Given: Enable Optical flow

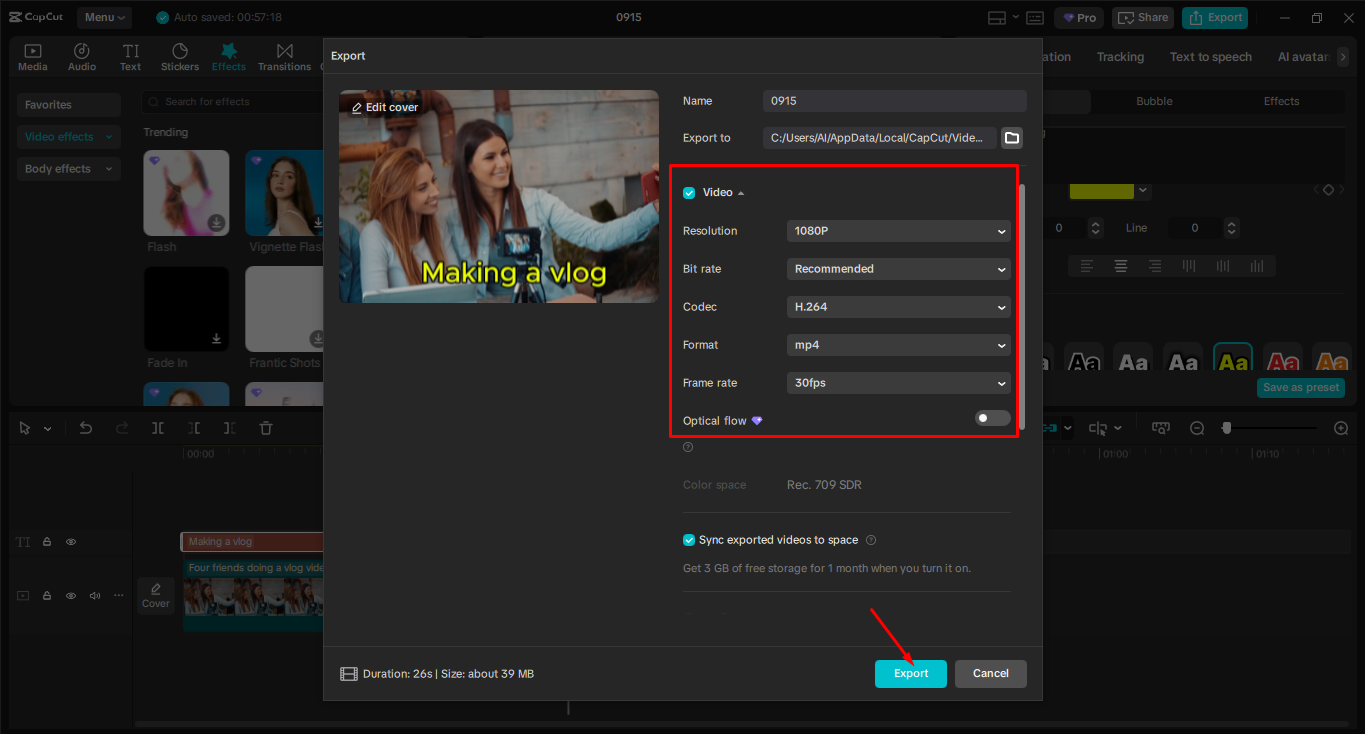Looking at the screenshot, I should tap(991, 418).
